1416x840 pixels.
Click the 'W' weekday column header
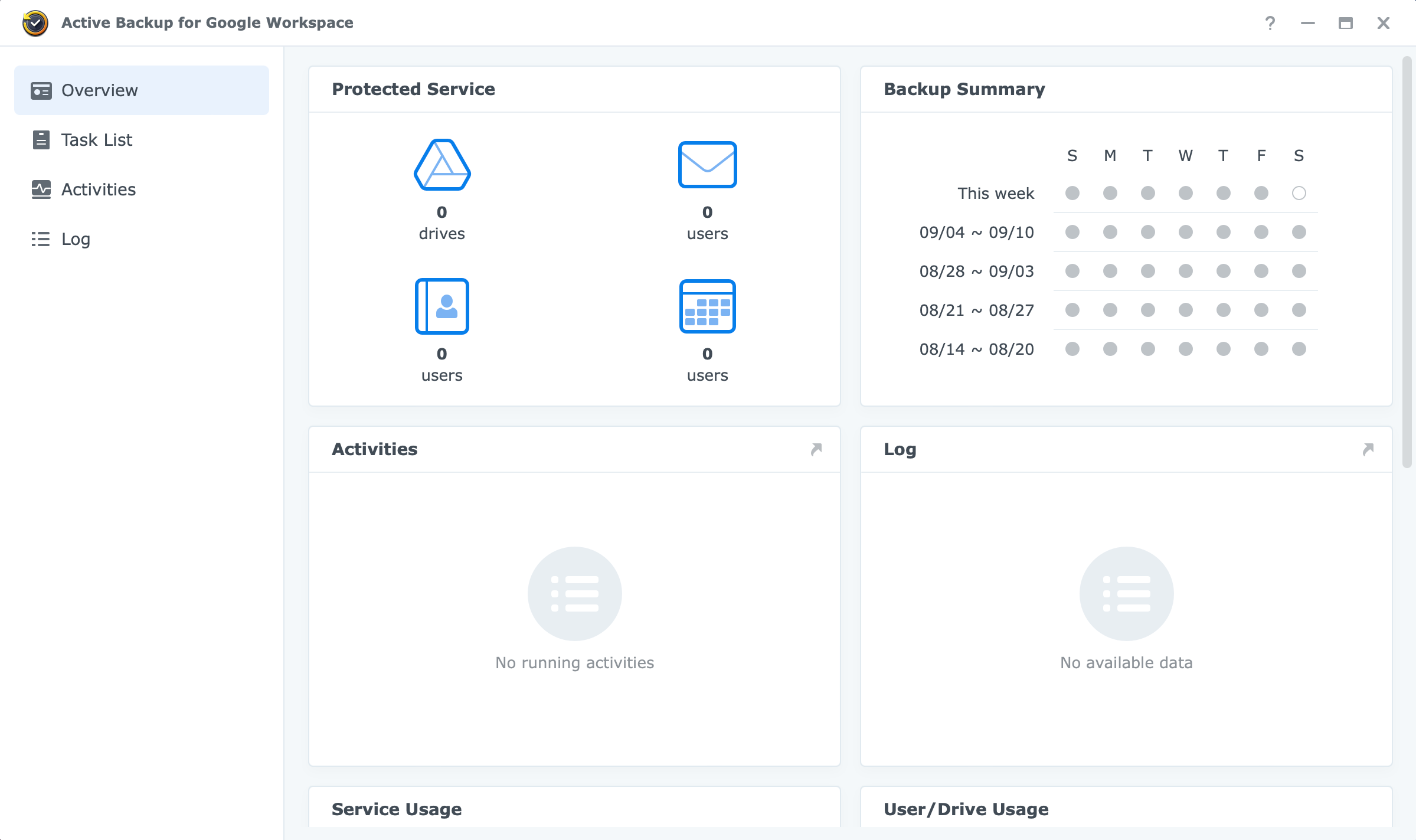(x=1186, y=156)
